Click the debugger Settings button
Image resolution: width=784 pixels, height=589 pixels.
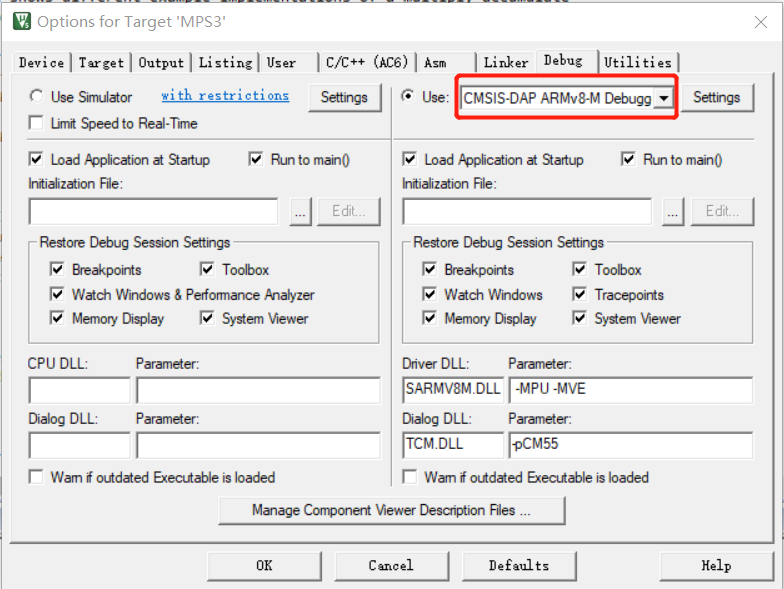click(x=717, y=98)
